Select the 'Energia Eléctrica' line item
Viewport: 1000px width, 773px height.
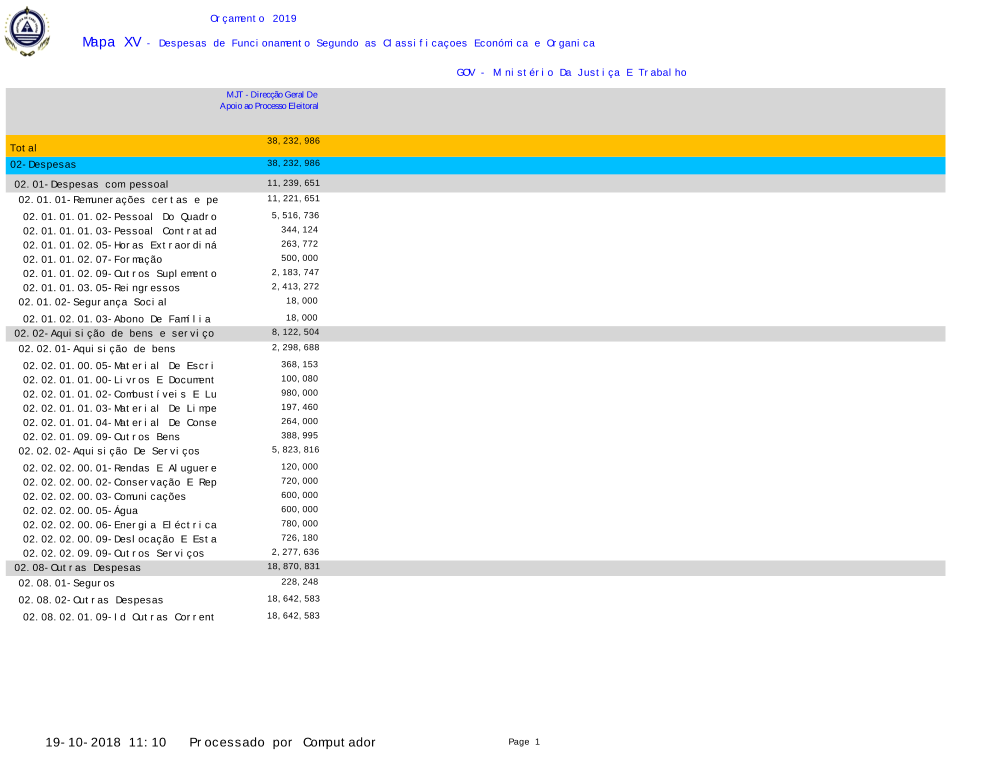120,525
